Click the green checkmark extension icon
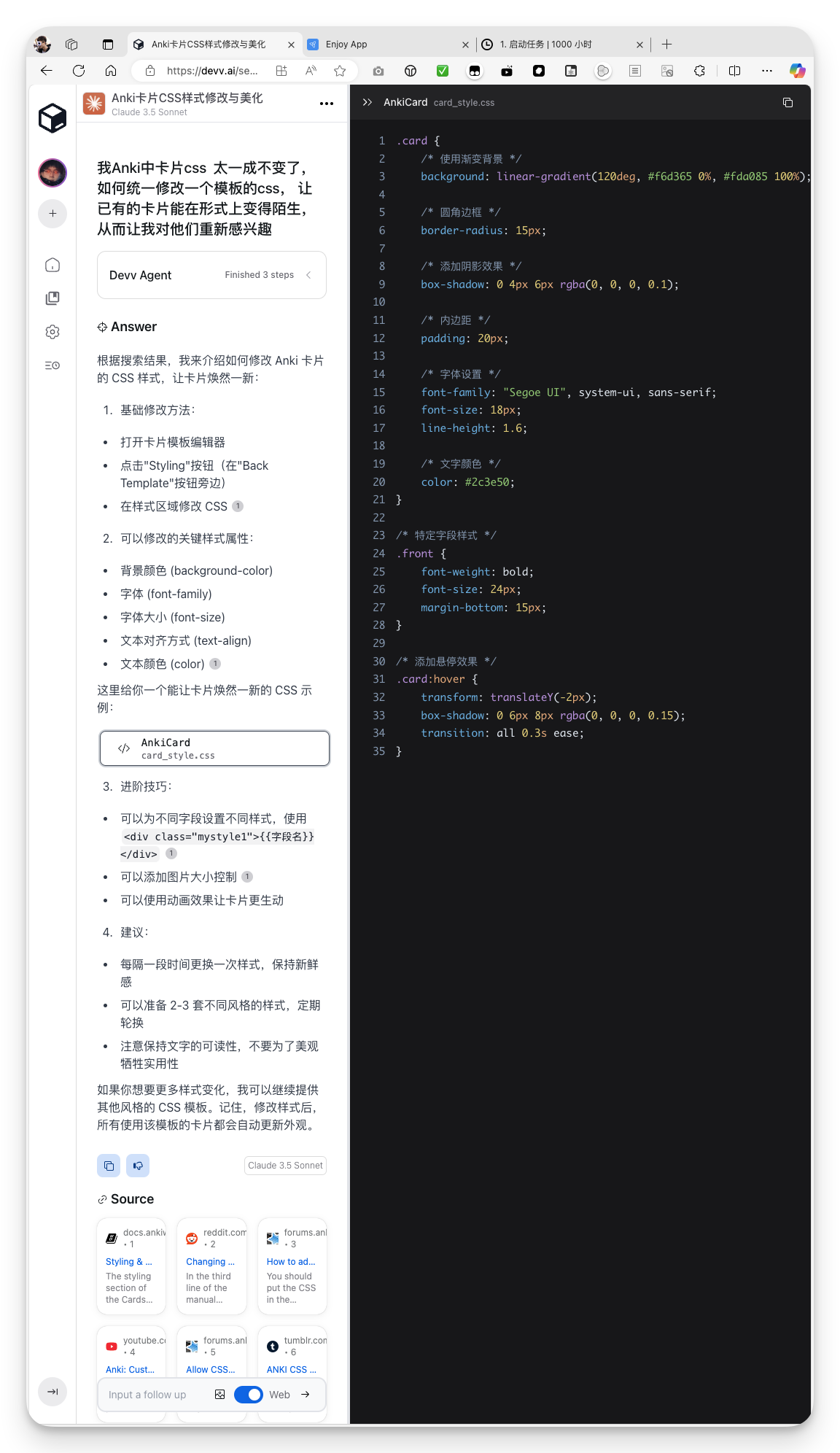The image size is (840, 1453). 443,71
